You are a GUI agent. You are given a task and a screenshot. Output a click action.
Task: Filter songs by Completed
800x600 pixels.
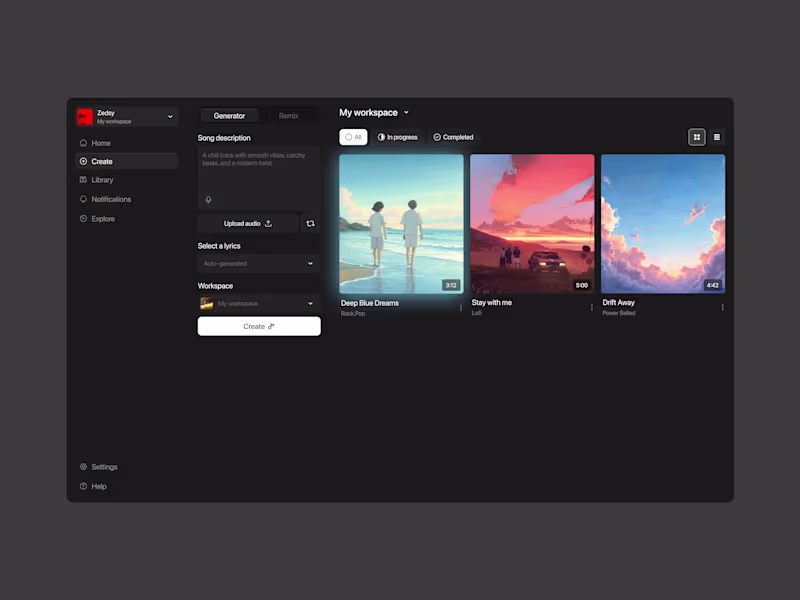tap(453, 137)
